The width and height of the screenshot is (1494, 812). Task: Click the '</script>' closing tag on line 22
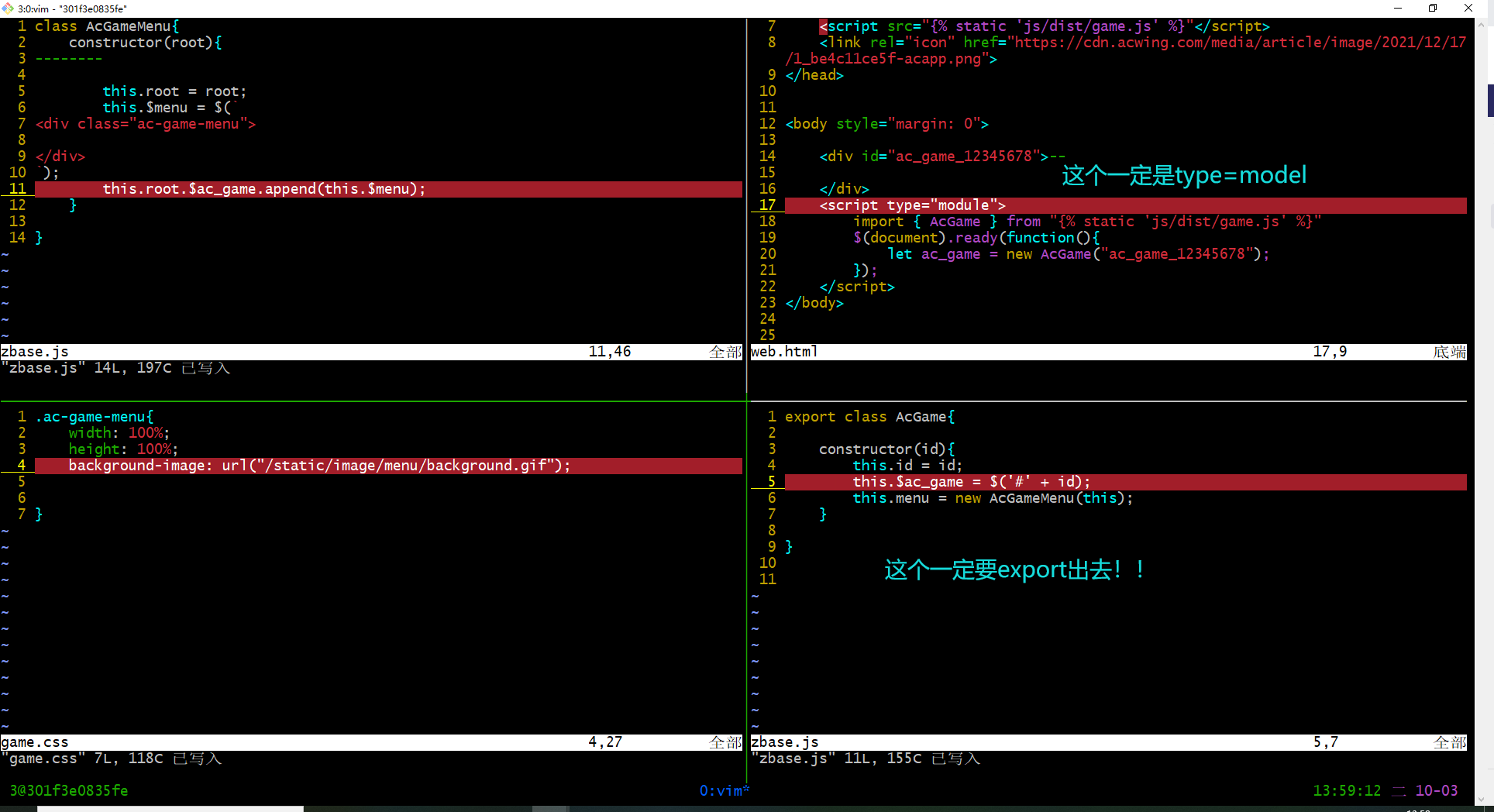coord(857,287)
